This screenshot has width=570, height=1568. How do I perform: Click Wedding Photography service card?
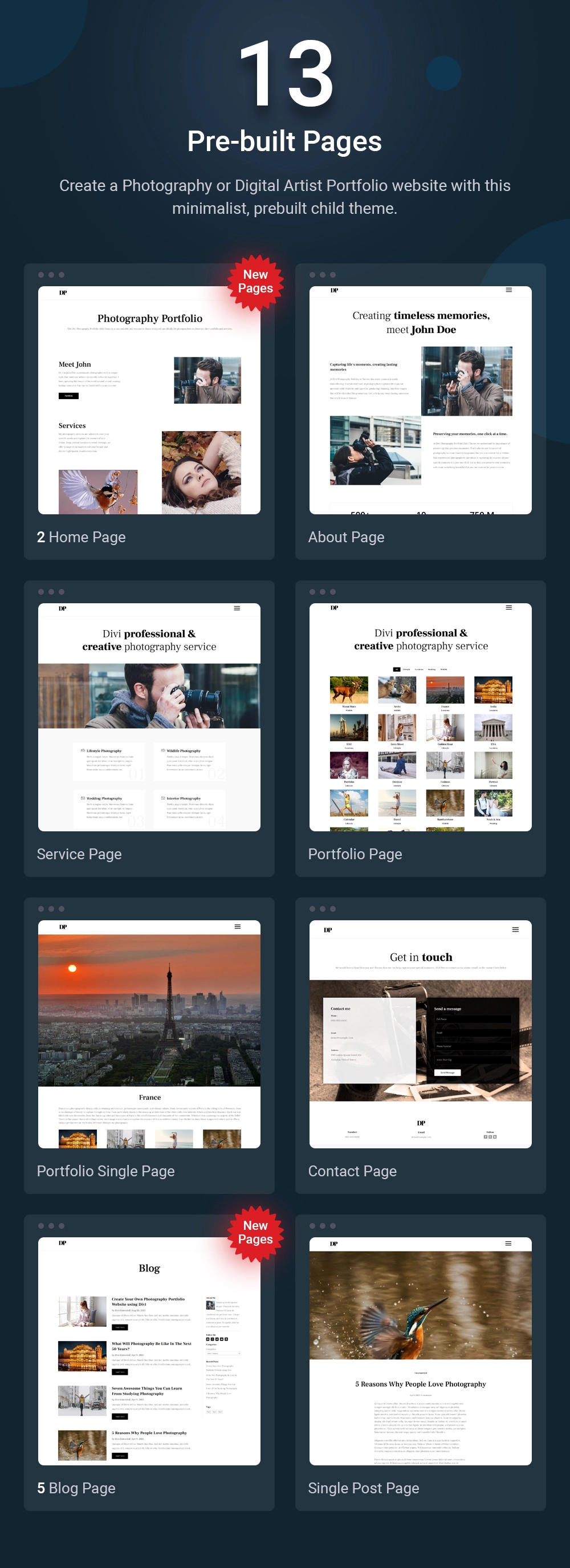[109, 809]
